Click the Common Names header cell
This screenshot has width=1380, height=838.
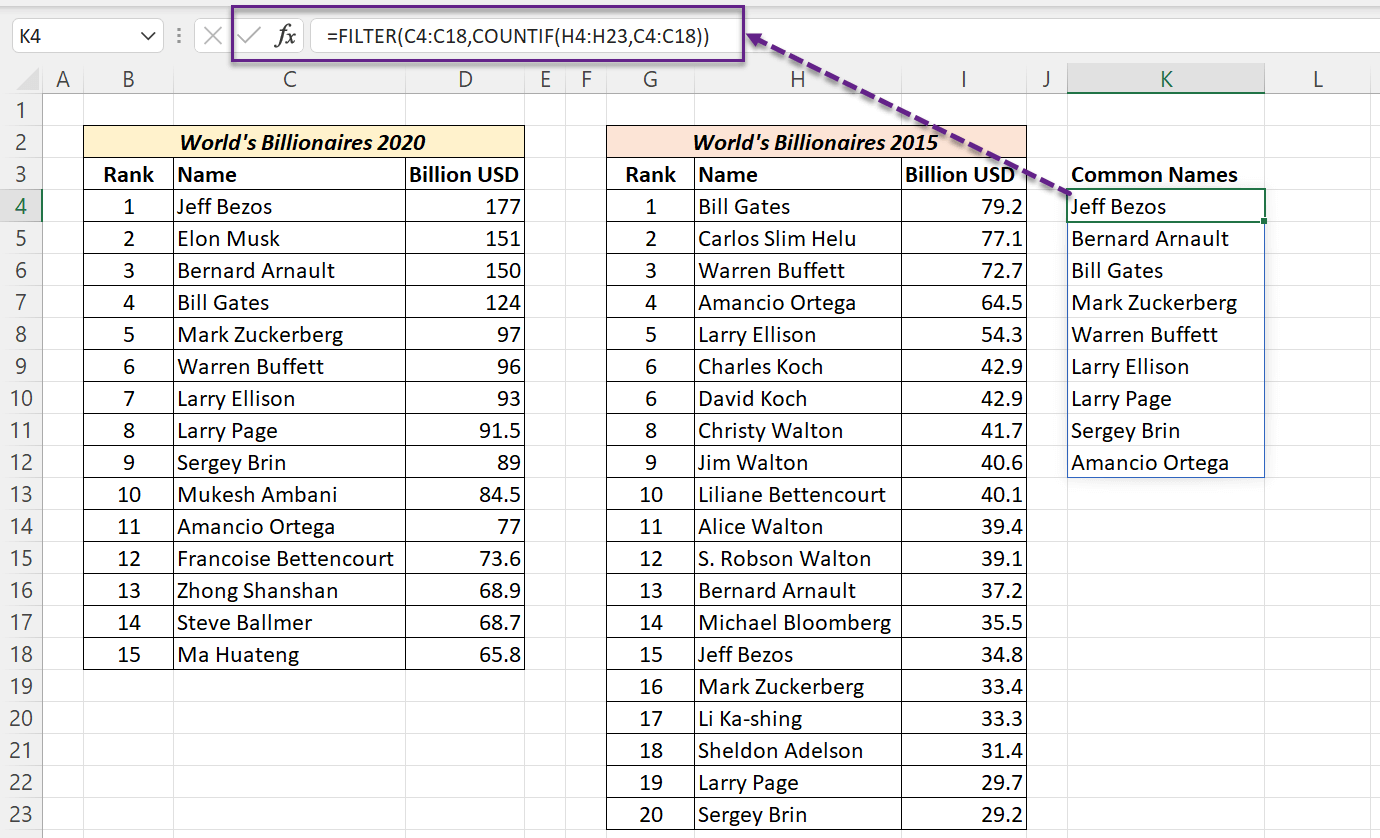tap(1166, 174)
